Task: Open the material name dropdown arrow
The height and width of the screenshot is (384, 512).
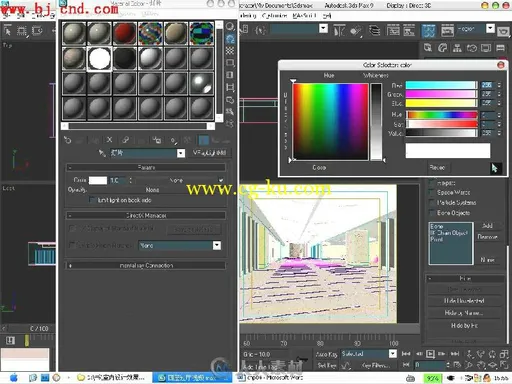Action: [181, 153]
